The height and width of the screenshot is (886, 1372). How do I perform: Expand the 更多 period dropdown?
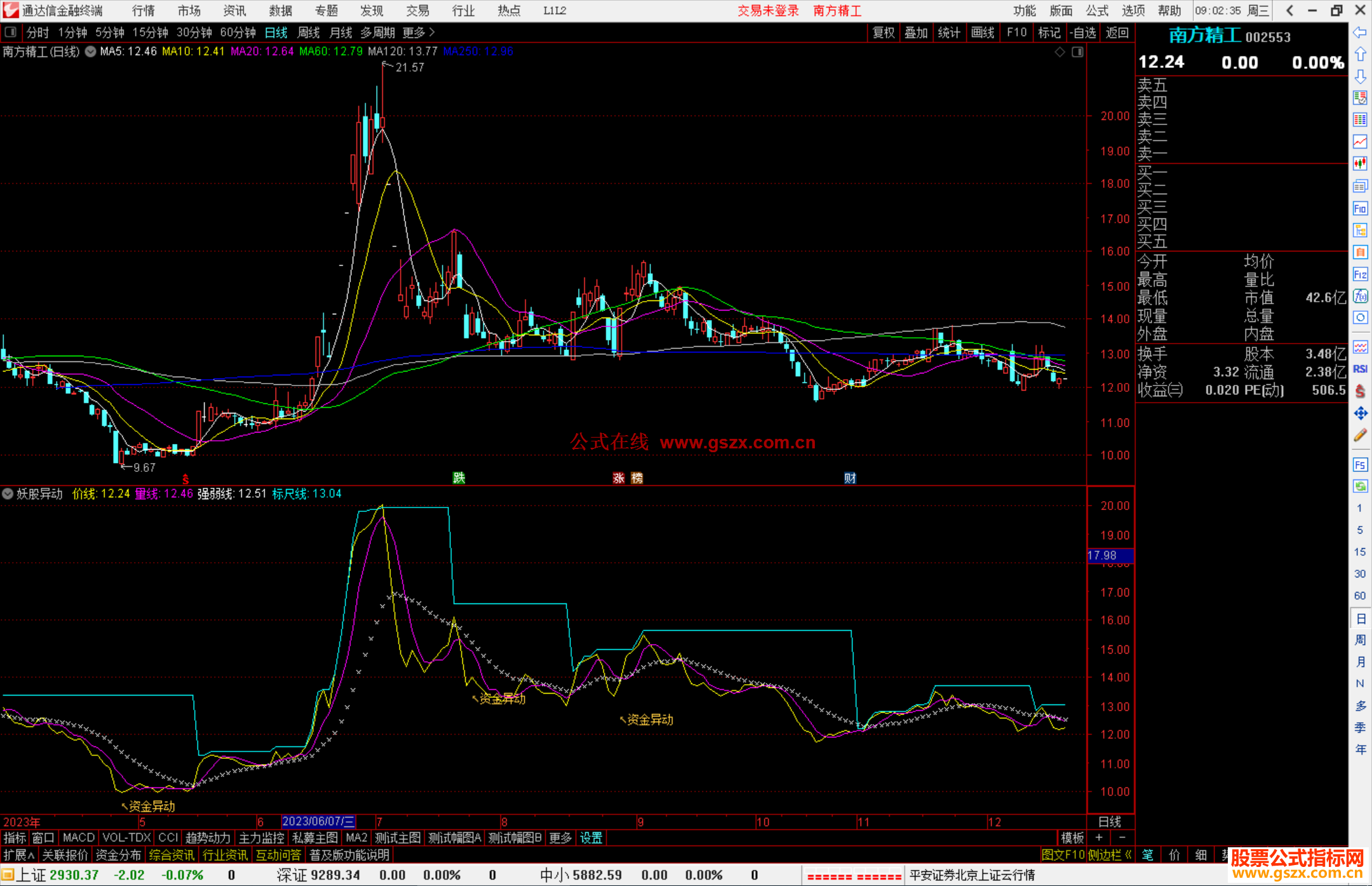point(418,32)
